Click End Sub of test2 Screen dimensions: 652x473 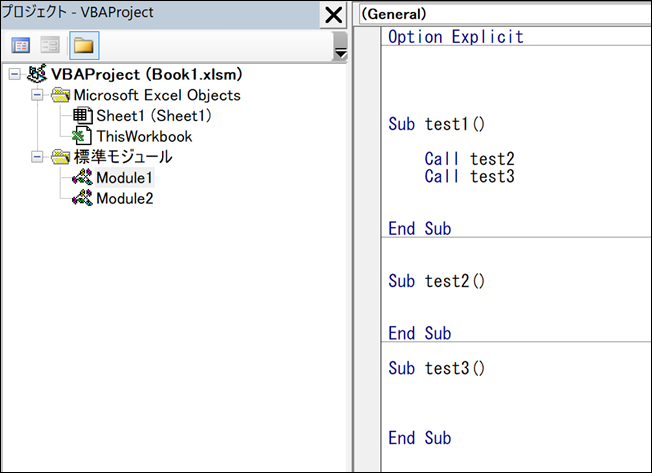click(420, 333)
